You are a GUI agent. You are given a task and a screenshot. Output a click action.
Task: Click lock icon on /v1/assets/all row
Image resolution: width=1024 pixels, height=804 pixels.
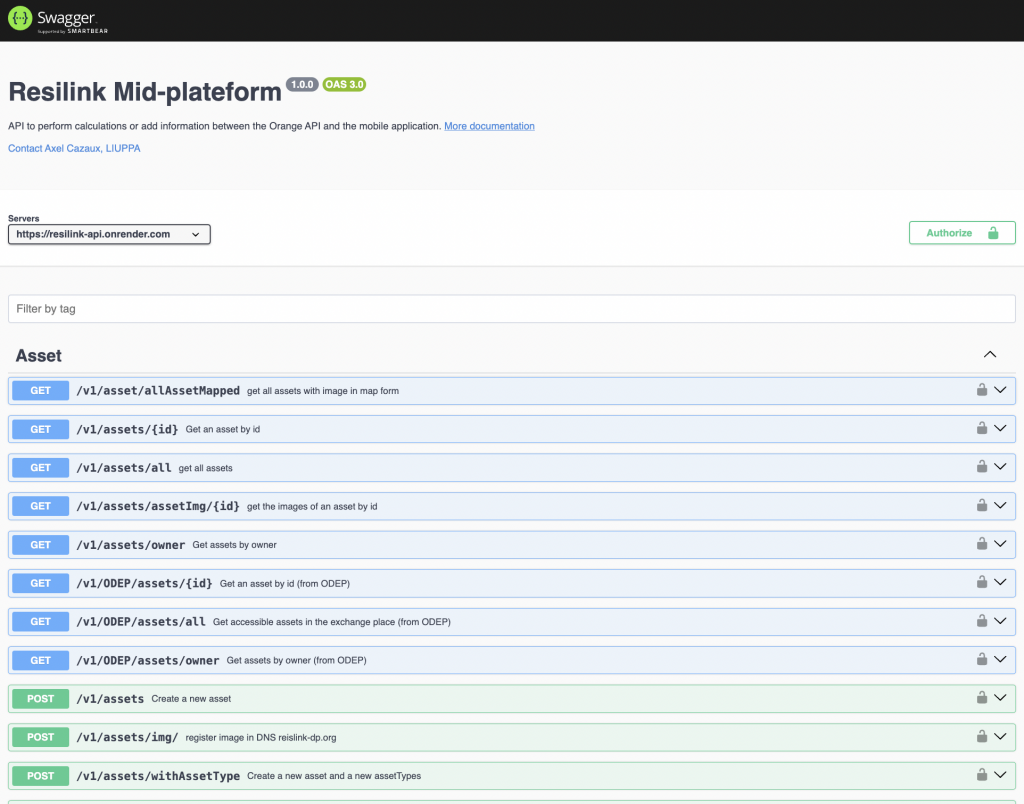(x=982, y=467)
